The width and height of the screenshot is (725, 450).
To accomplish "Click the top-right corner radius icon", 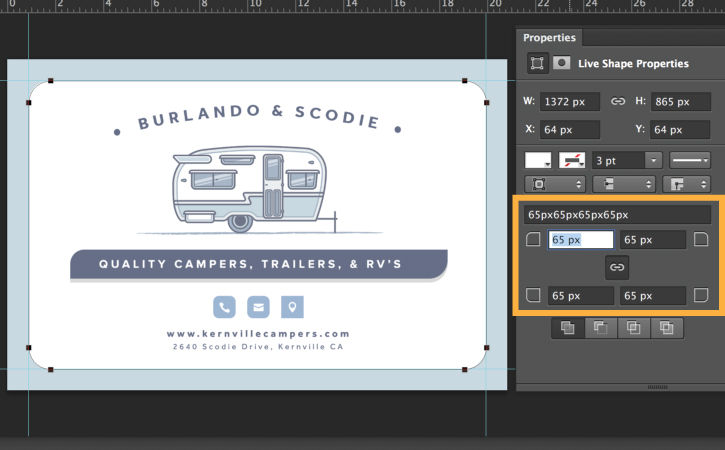I will pyautogui.click(x=700, y=239).
